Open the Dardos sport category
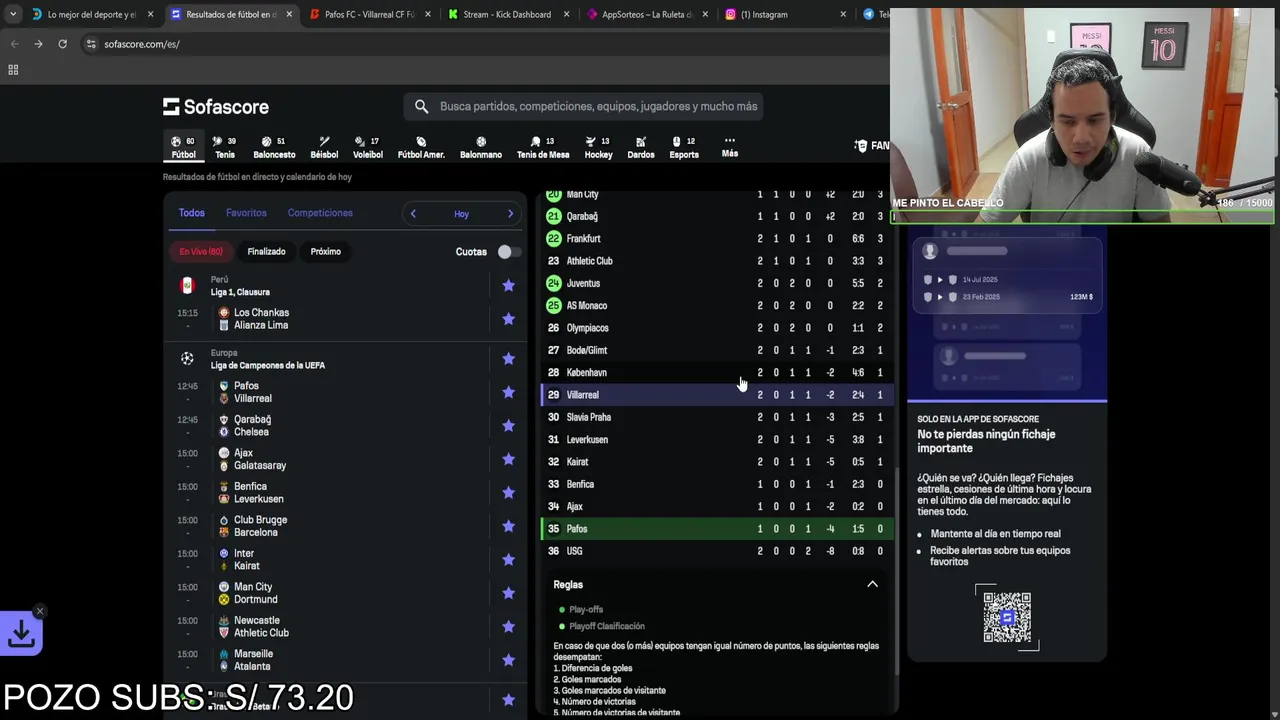The height and width of the screenshot is (720, 1280). [641, 147]
